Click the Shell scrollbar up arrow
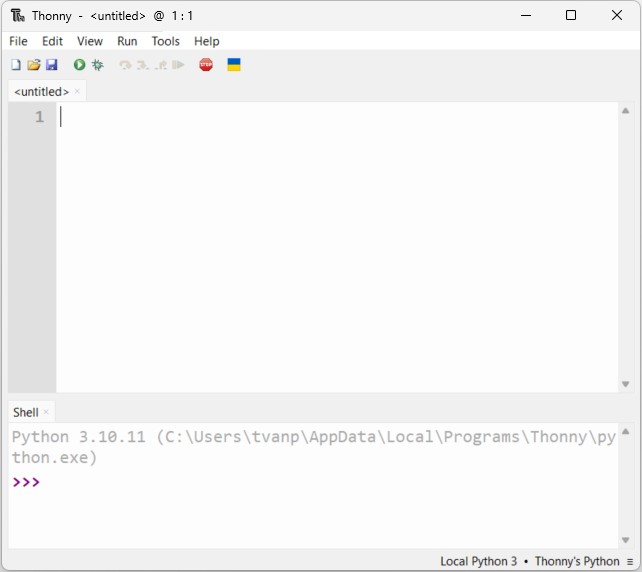 click(x=625, y=431)
